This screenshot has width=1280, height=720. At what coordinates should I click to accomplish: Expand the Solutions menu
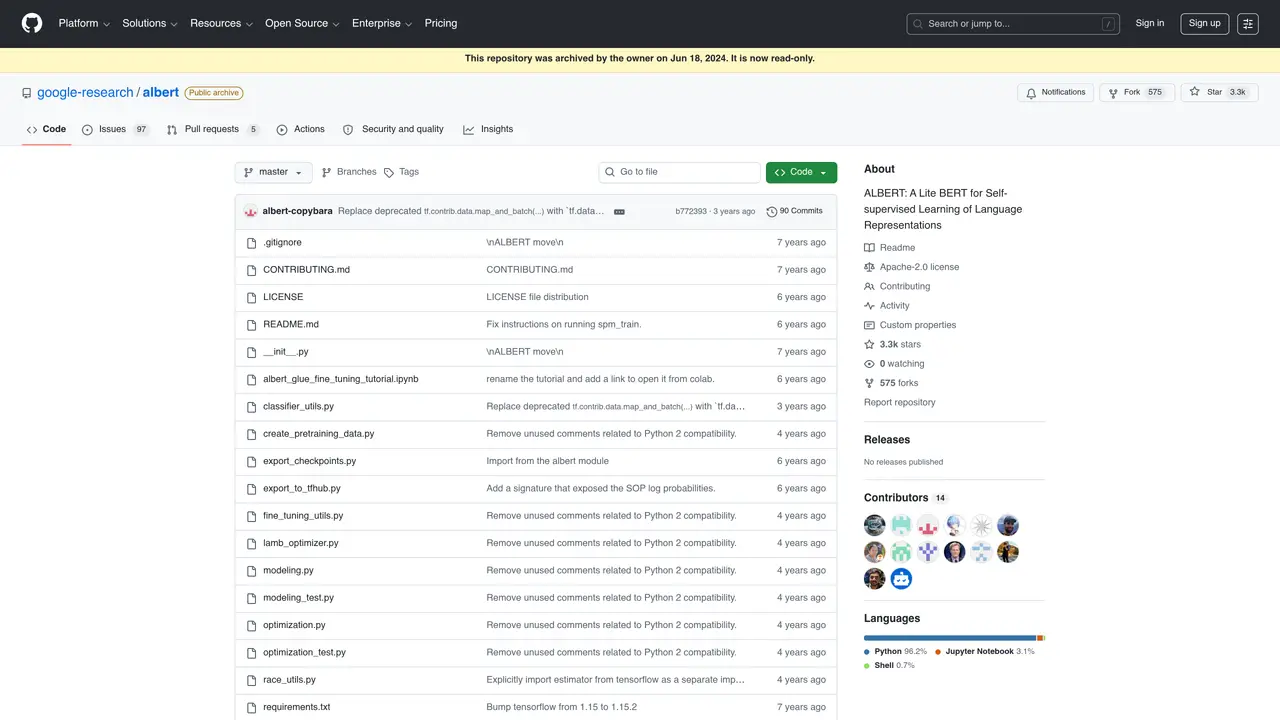click(150, 23)
